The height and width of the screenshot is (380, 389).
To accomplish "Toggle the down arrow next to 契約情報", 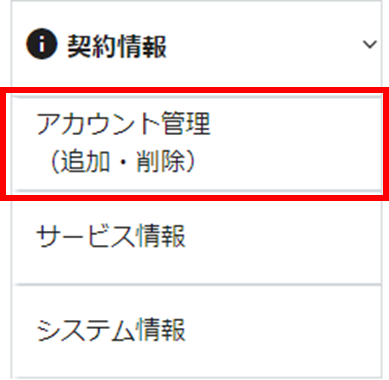I will (370, 44).
